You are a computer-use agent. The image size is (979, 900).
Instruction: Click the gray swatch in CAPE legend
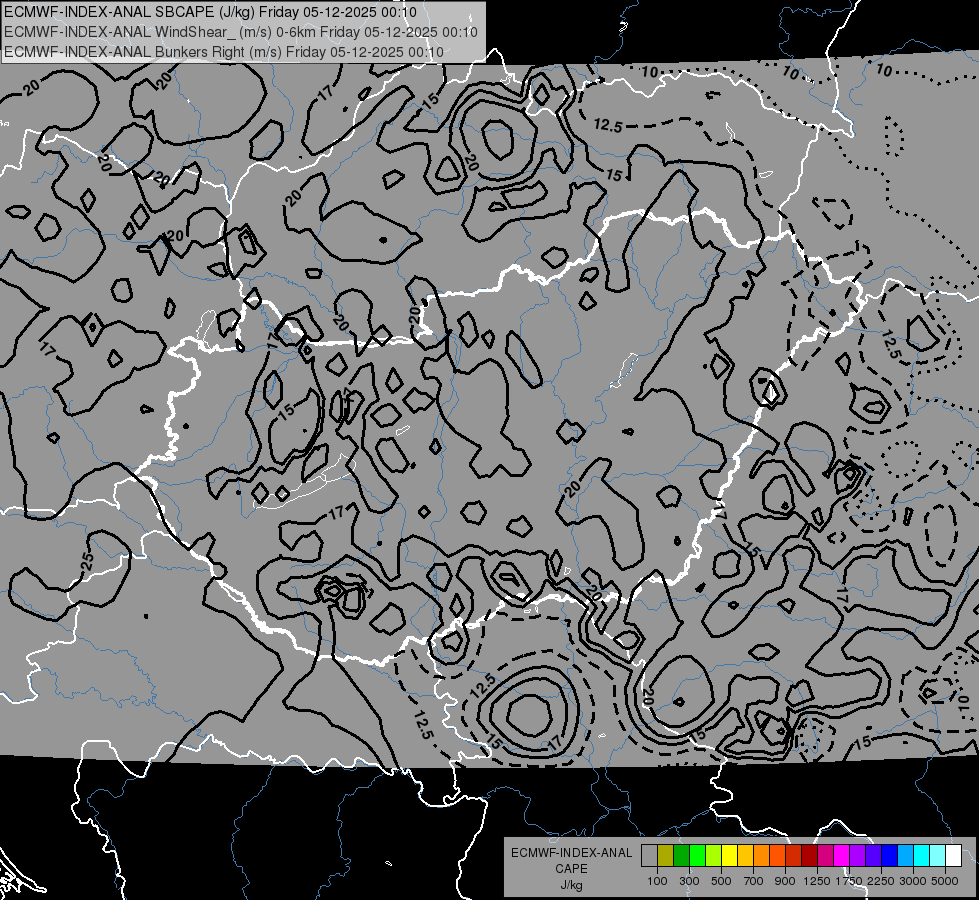[649, 855]
